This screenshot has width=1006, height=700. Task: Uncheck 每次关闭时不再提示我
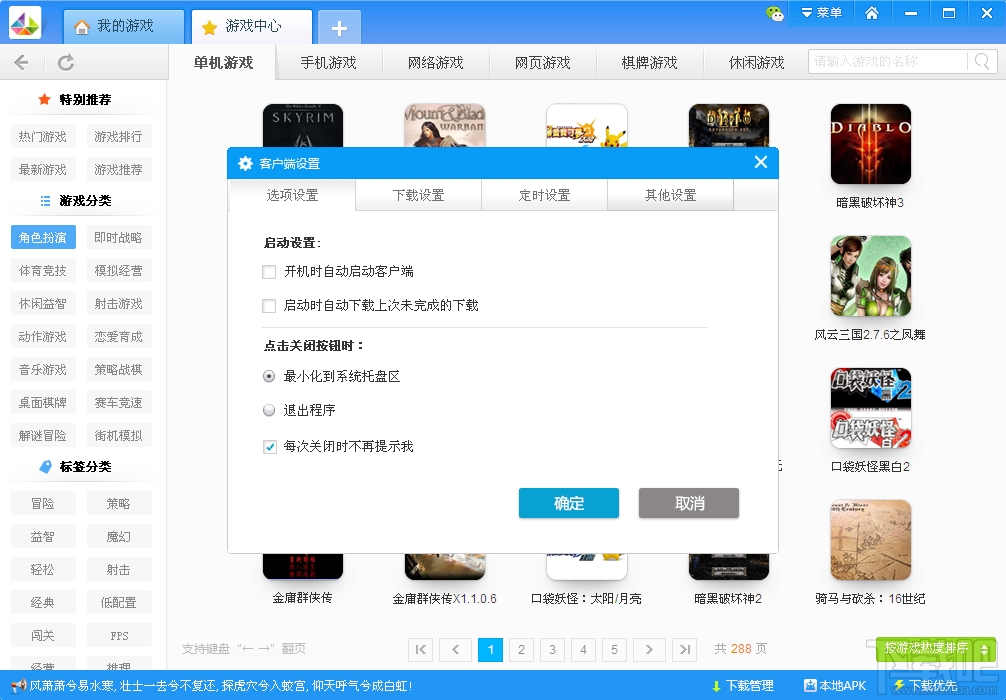[x=270, y=446]
